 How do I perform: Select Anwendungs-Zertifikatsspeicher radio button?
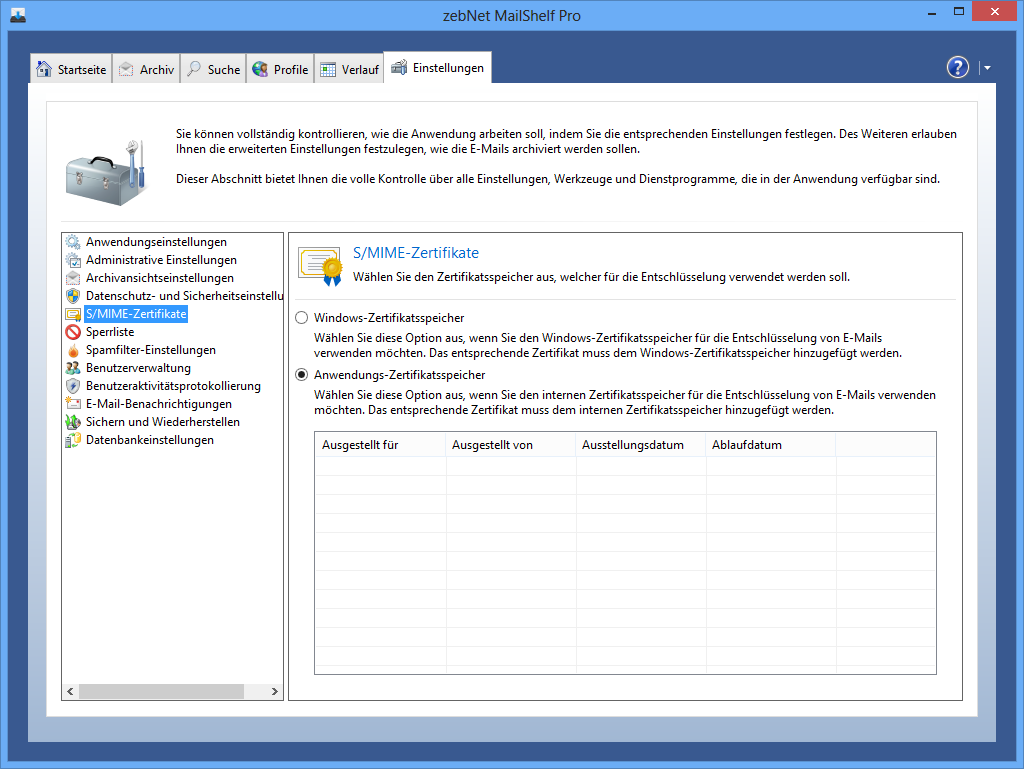(x=301, y=375)
